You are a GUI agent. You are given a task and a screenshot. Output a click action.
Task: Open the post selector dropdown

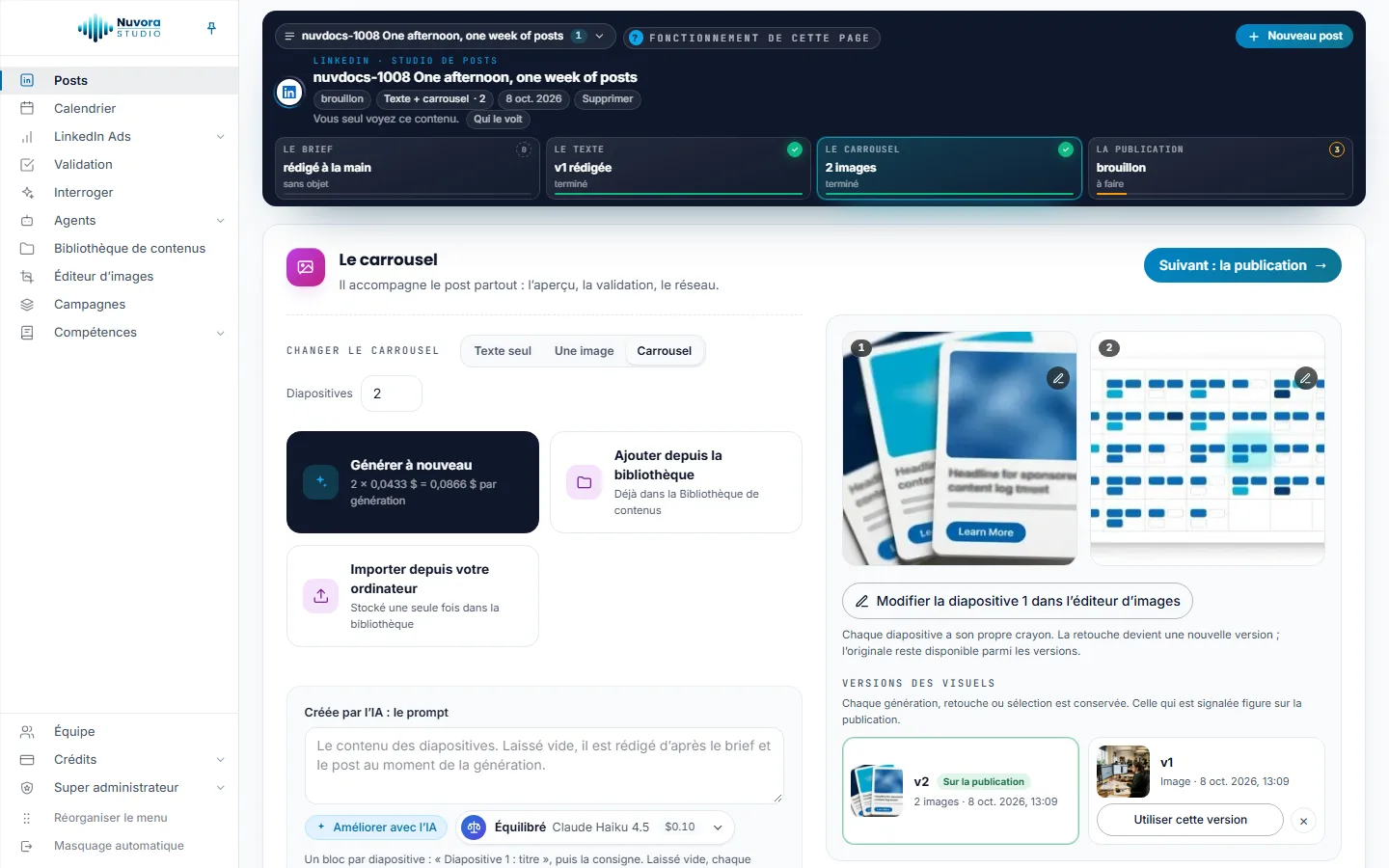446,36
